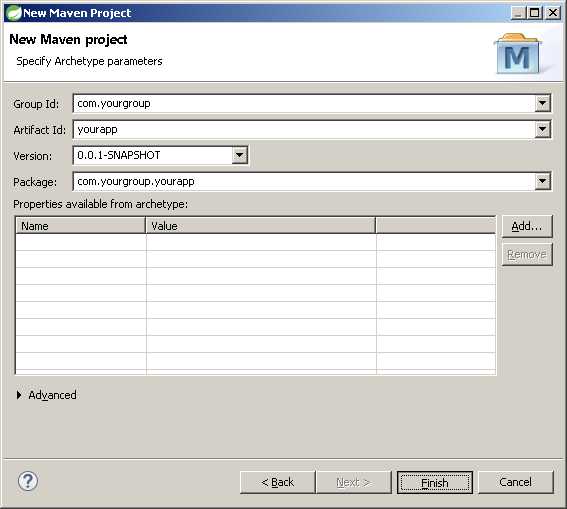Viewport: 567px width, 509px height.
Task: Click the Value column header
Action: (261, 226)
